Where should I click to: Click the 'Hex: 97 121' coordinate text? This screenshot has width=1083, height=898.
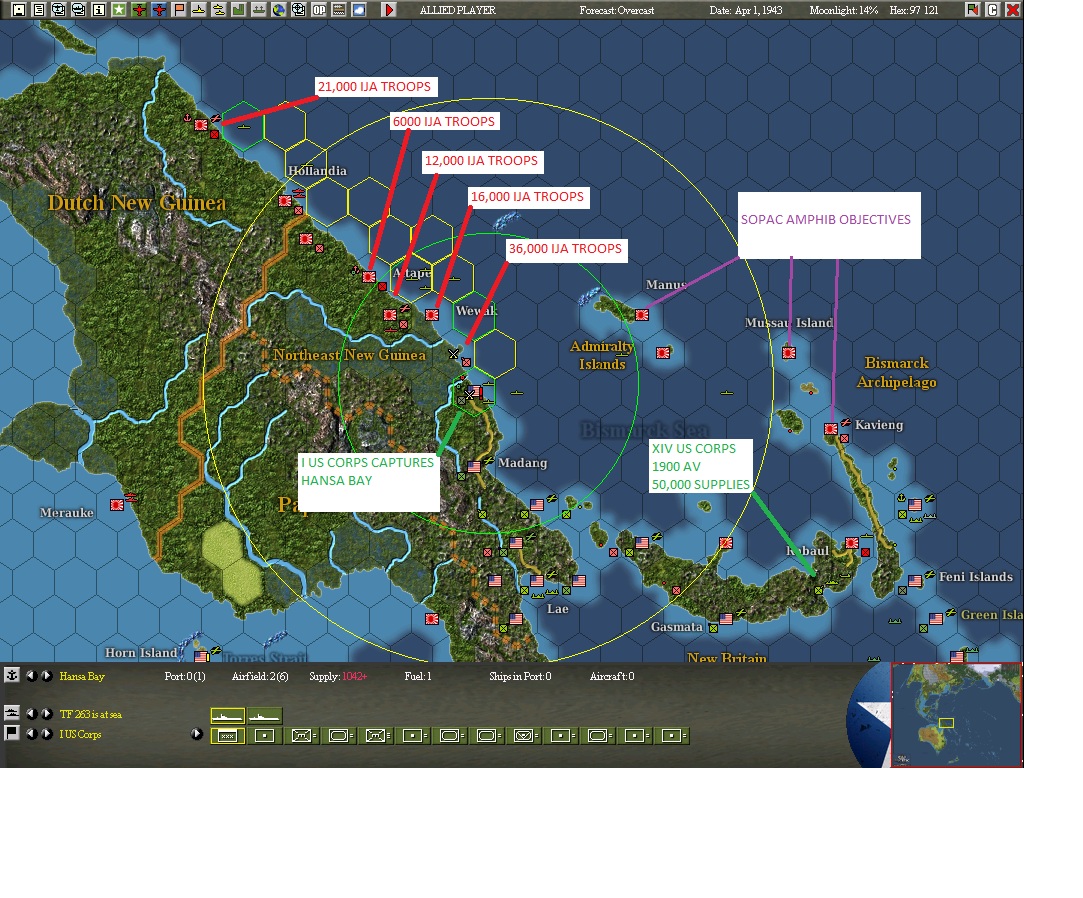click(914, 10)
